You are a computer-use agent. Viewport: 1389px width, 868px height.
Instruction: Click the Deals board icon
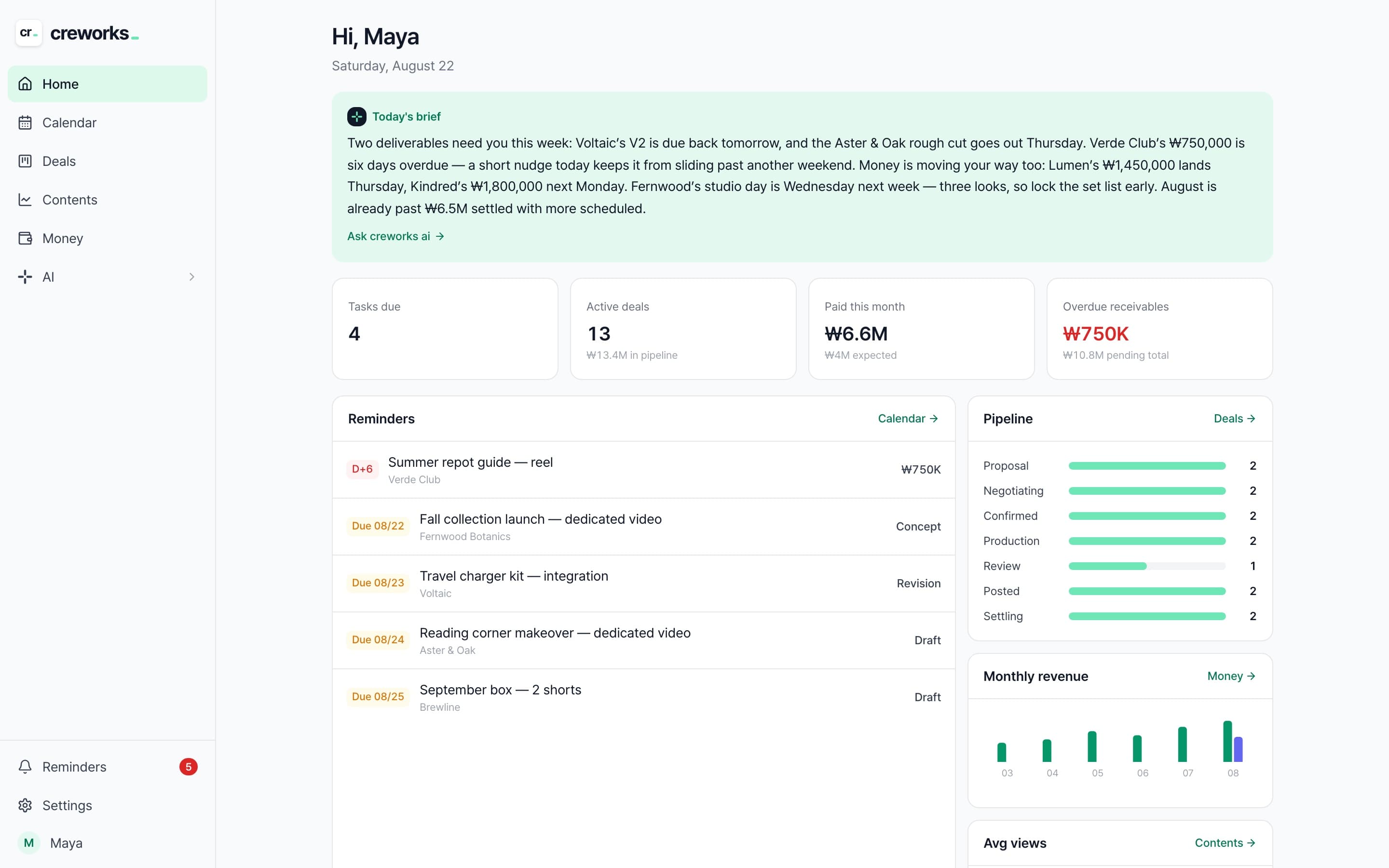coord(25,161)
